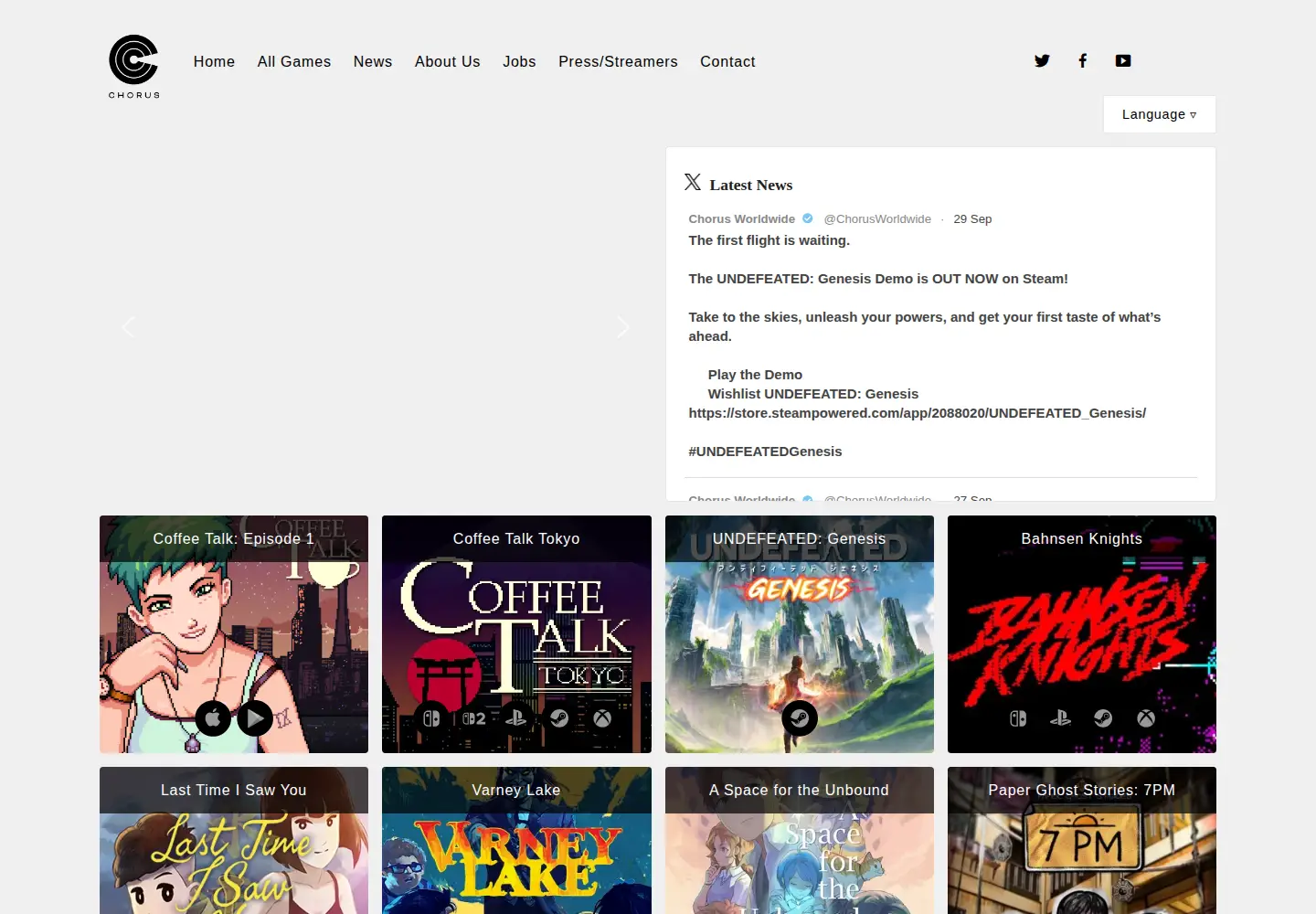Open the Varney Lake game card
The width and height of the screenshot is (1316, 914).
(516, 840)
